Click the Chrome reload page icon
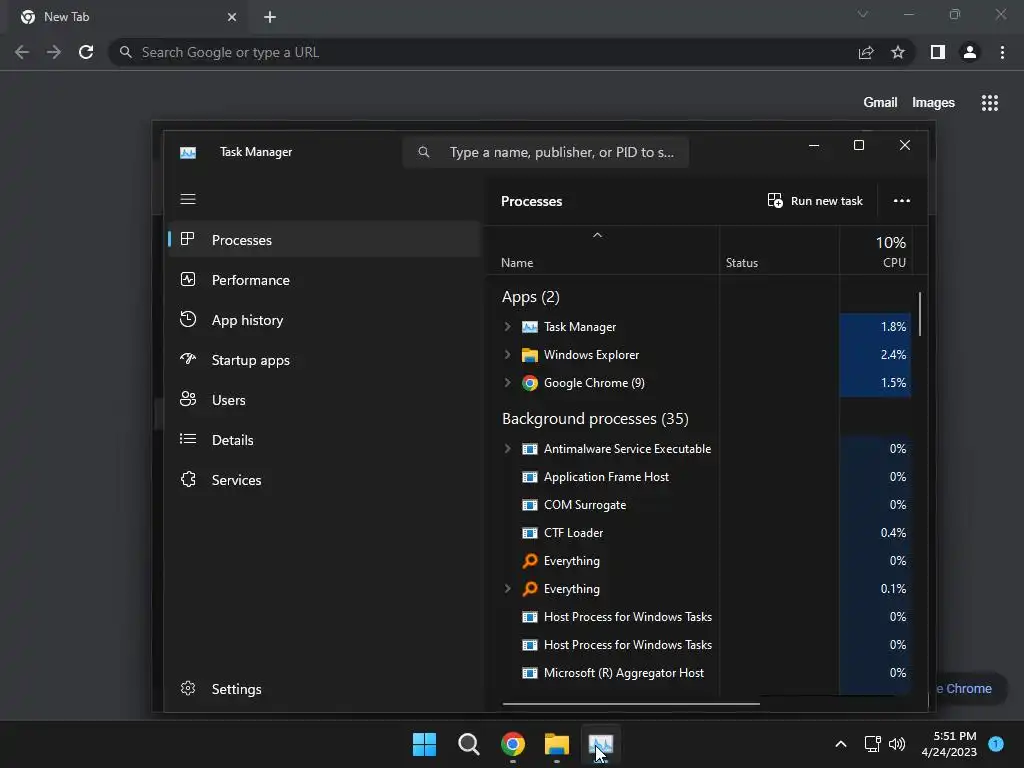Image resolution: width=1024 pixels, height=768 pixels. (86, 52)
